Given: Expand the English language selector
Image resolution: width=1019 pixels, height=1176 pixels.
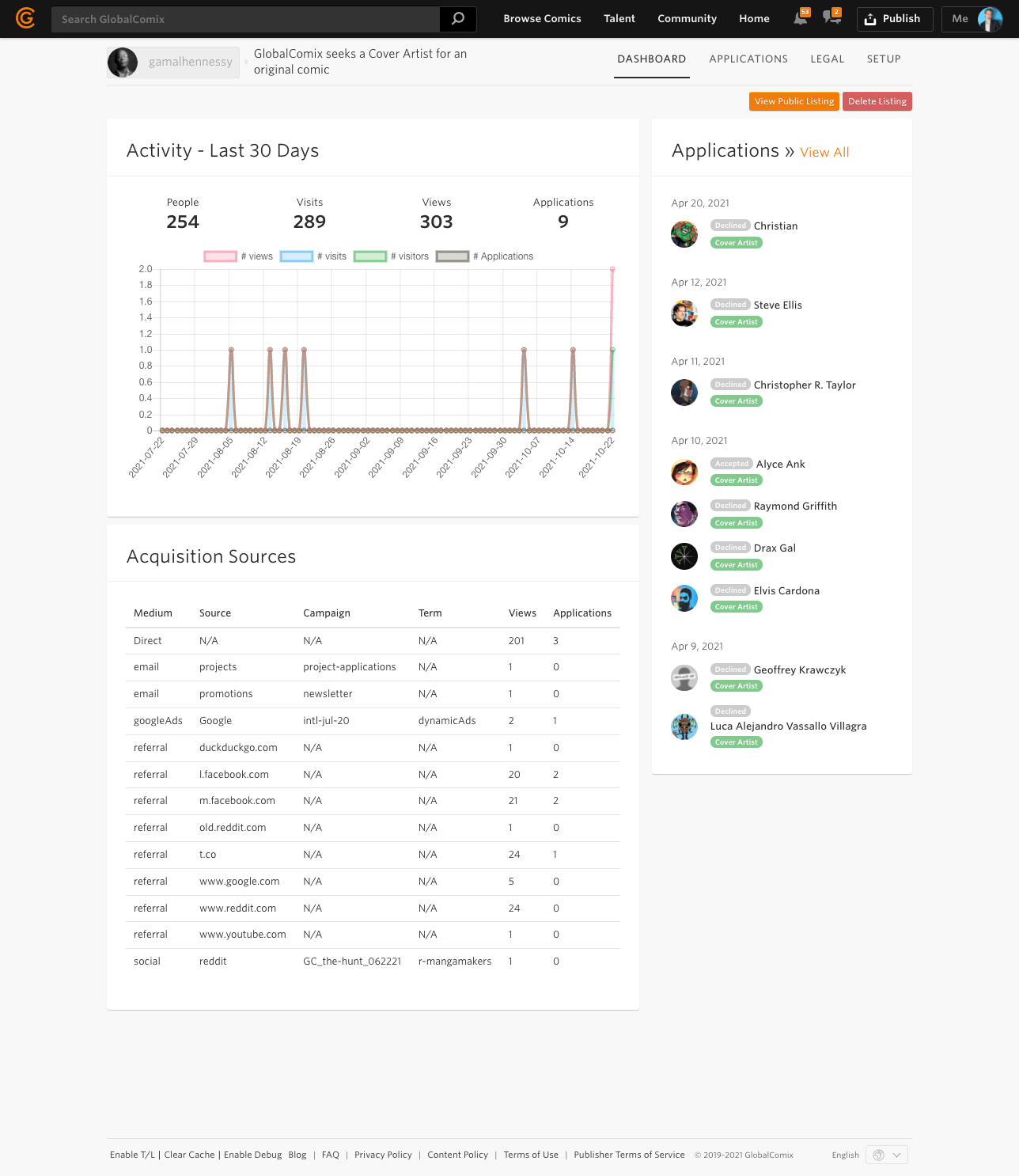Looking at the screenshot, I should click(x=886, y=1155).
